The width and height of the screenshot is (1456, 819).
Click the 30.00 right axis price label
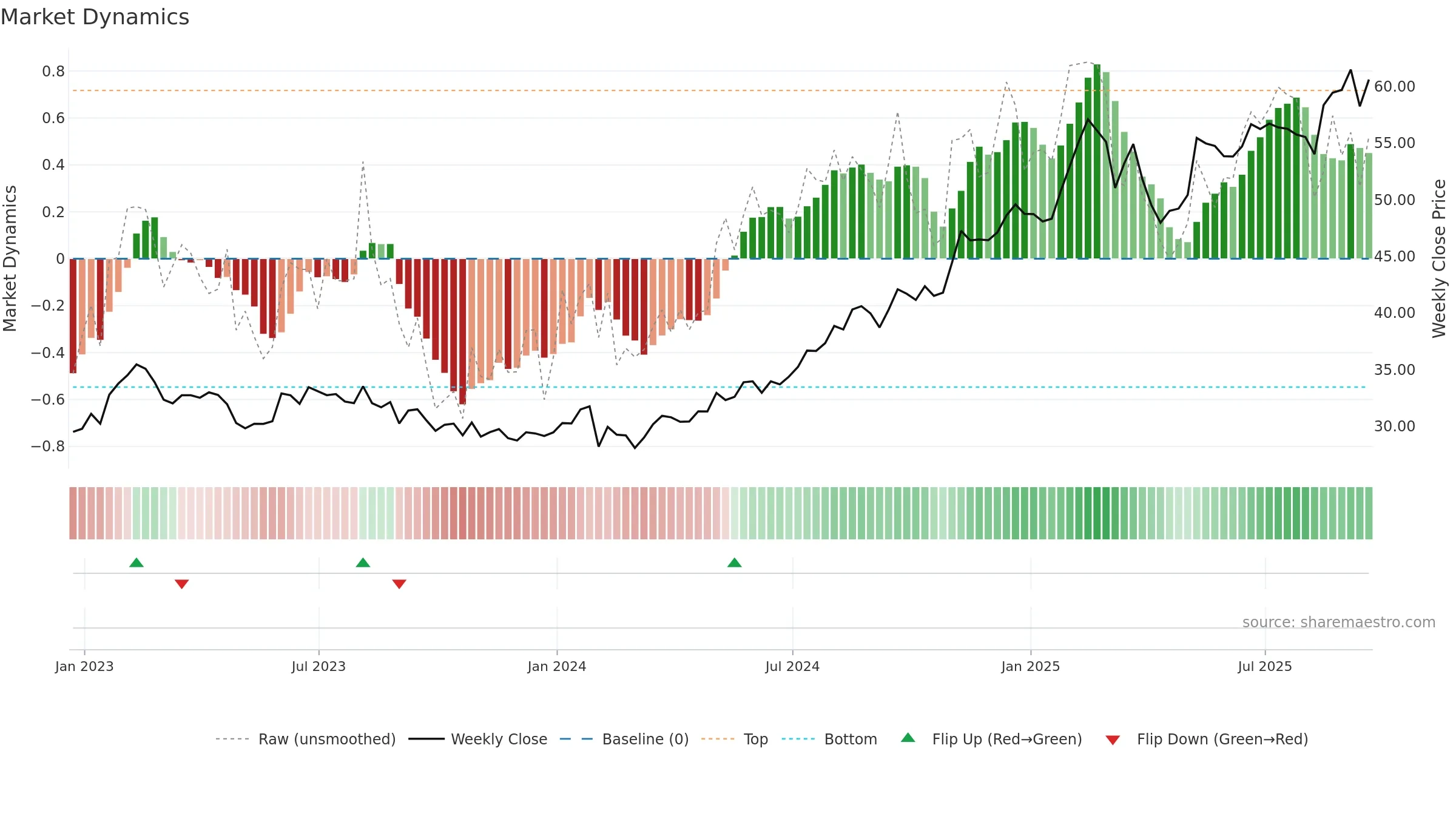pos(1395,426)
